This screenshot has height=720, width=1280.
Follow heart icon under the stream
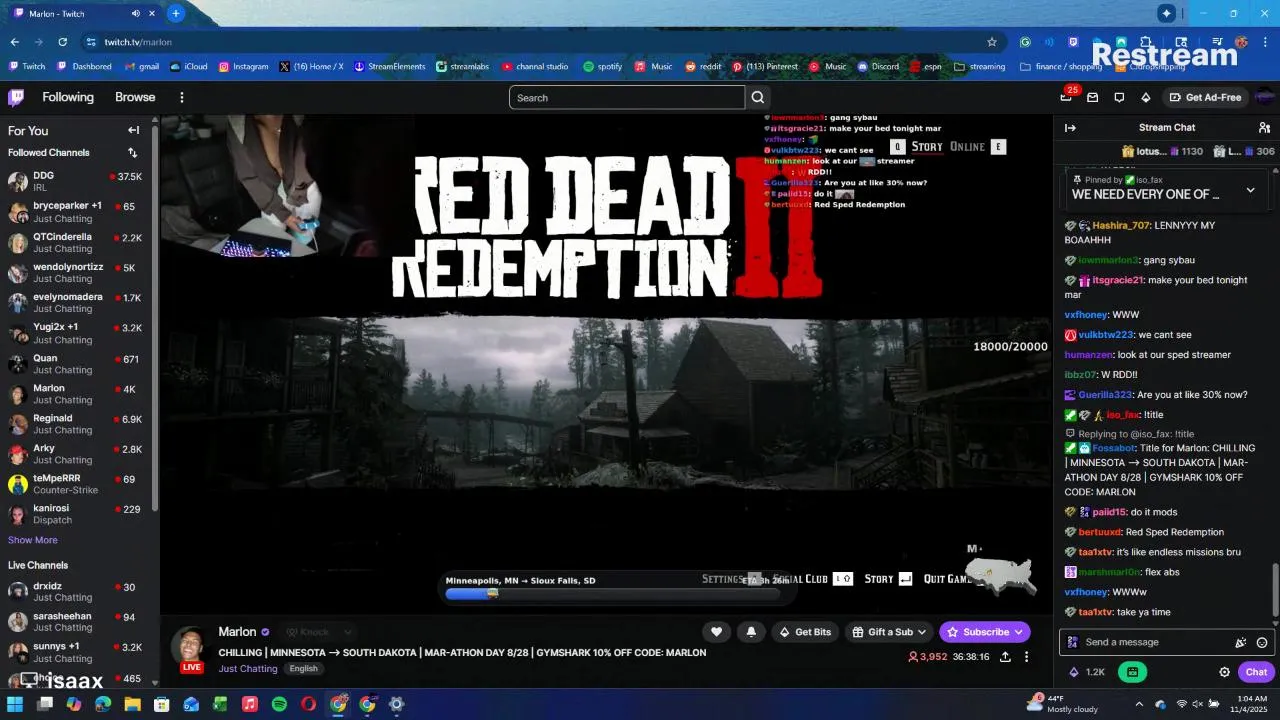coord(716,632)
